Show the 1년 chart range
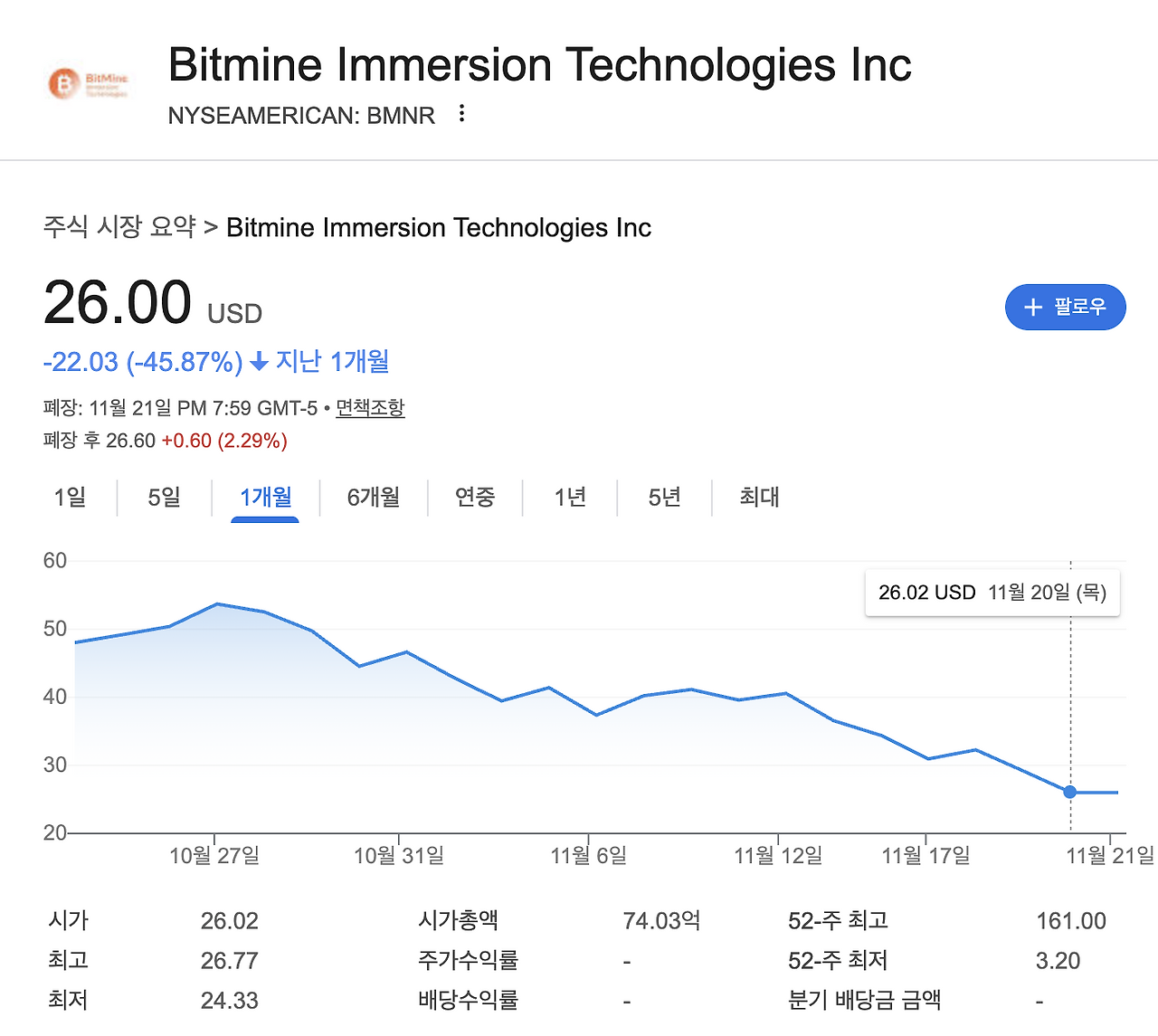 570,498
